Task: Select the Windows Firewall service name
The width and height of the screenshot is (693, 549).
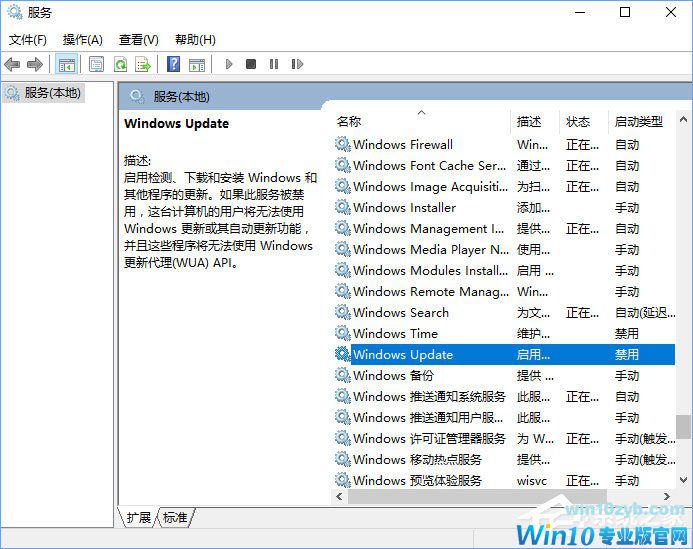Action: [x=403, y=145]
